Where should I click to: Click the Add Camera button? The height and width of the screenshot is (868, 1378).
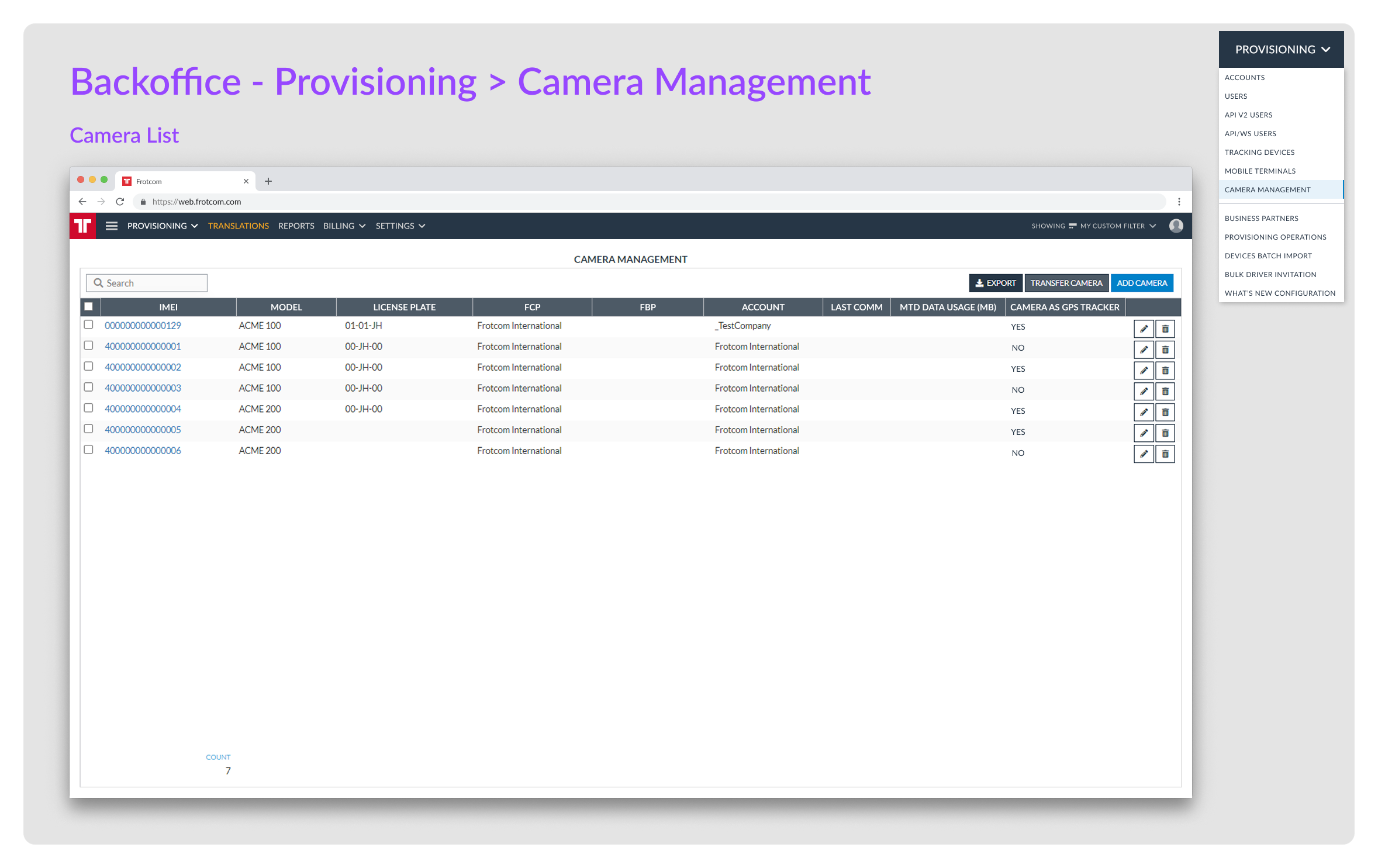(x=1141, y=283)
